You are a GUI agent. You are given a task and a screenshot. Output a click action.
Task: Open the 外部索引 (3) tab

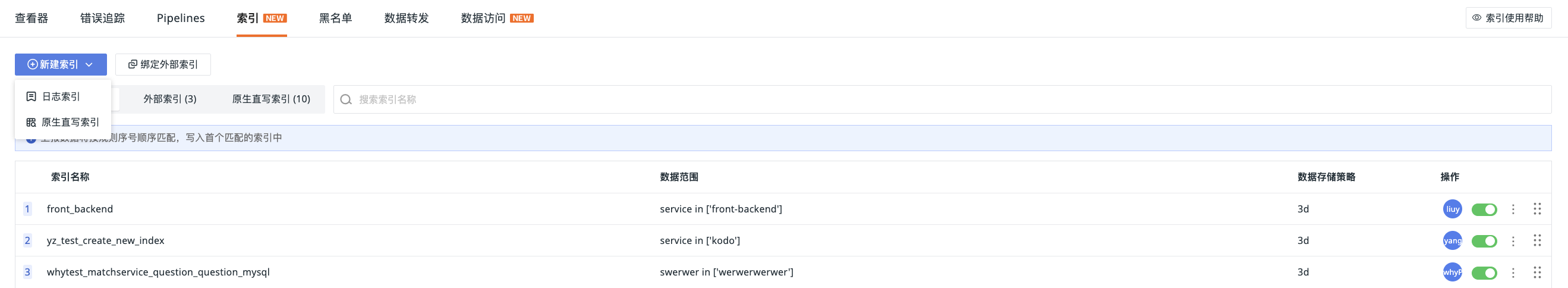click(x=170, y=99)
